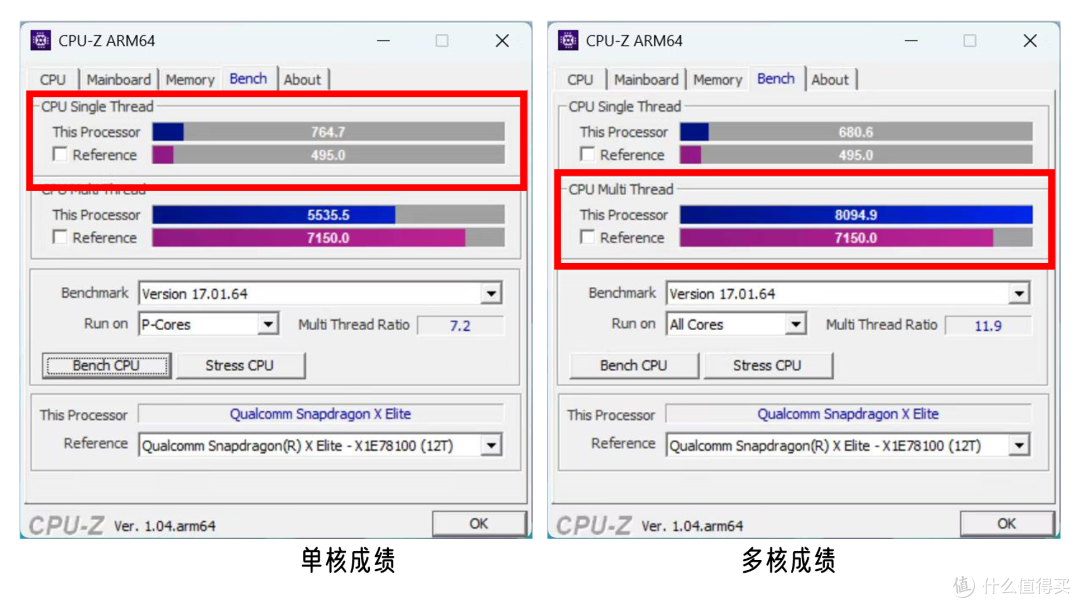Open Reference processor dropdown in right window
Image resolution: width=1080 pixels, height=608 pixels.
click(x=1019, y=445)
